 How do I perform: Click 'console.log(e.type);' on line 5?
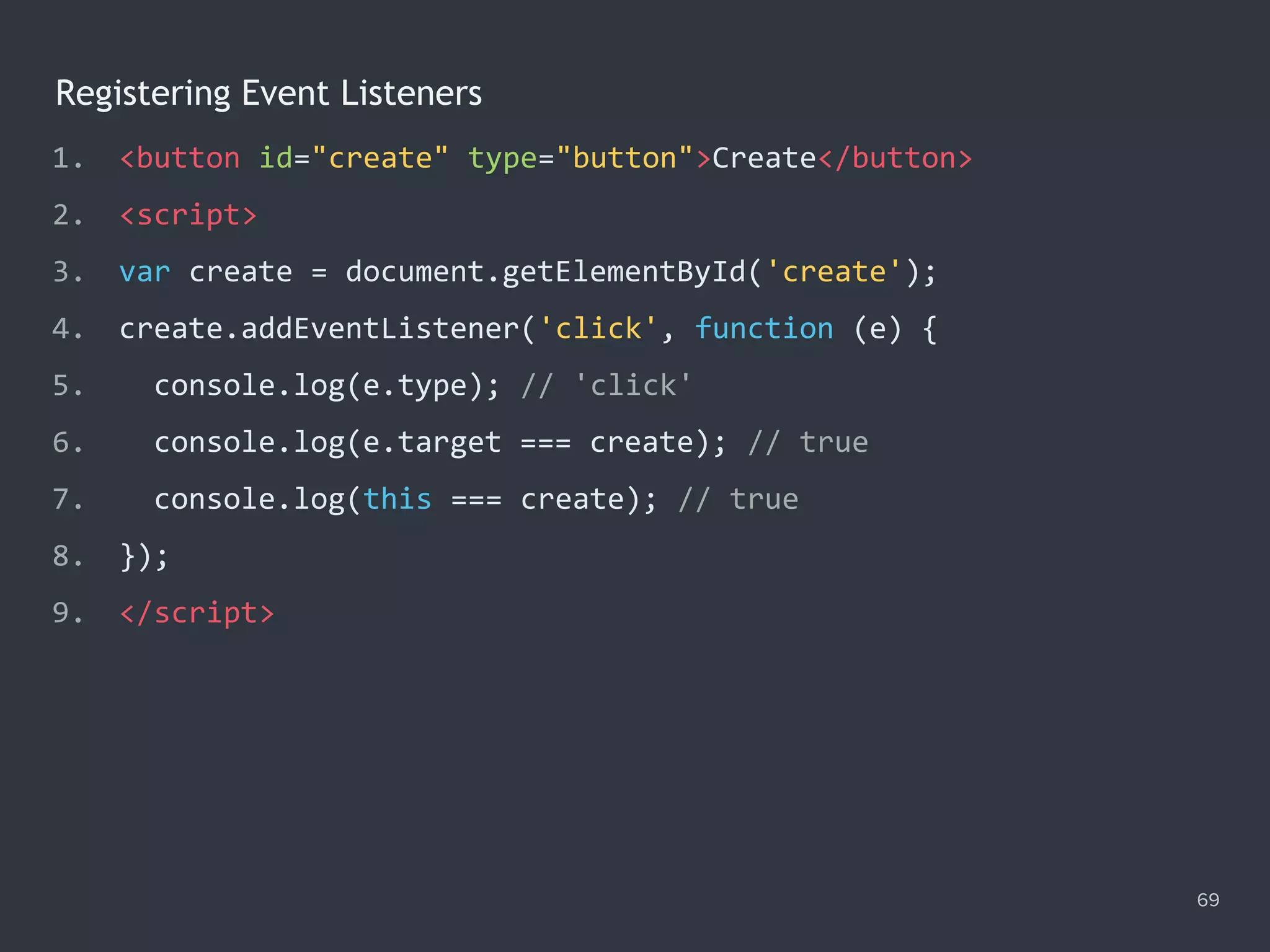pos(326,386)
